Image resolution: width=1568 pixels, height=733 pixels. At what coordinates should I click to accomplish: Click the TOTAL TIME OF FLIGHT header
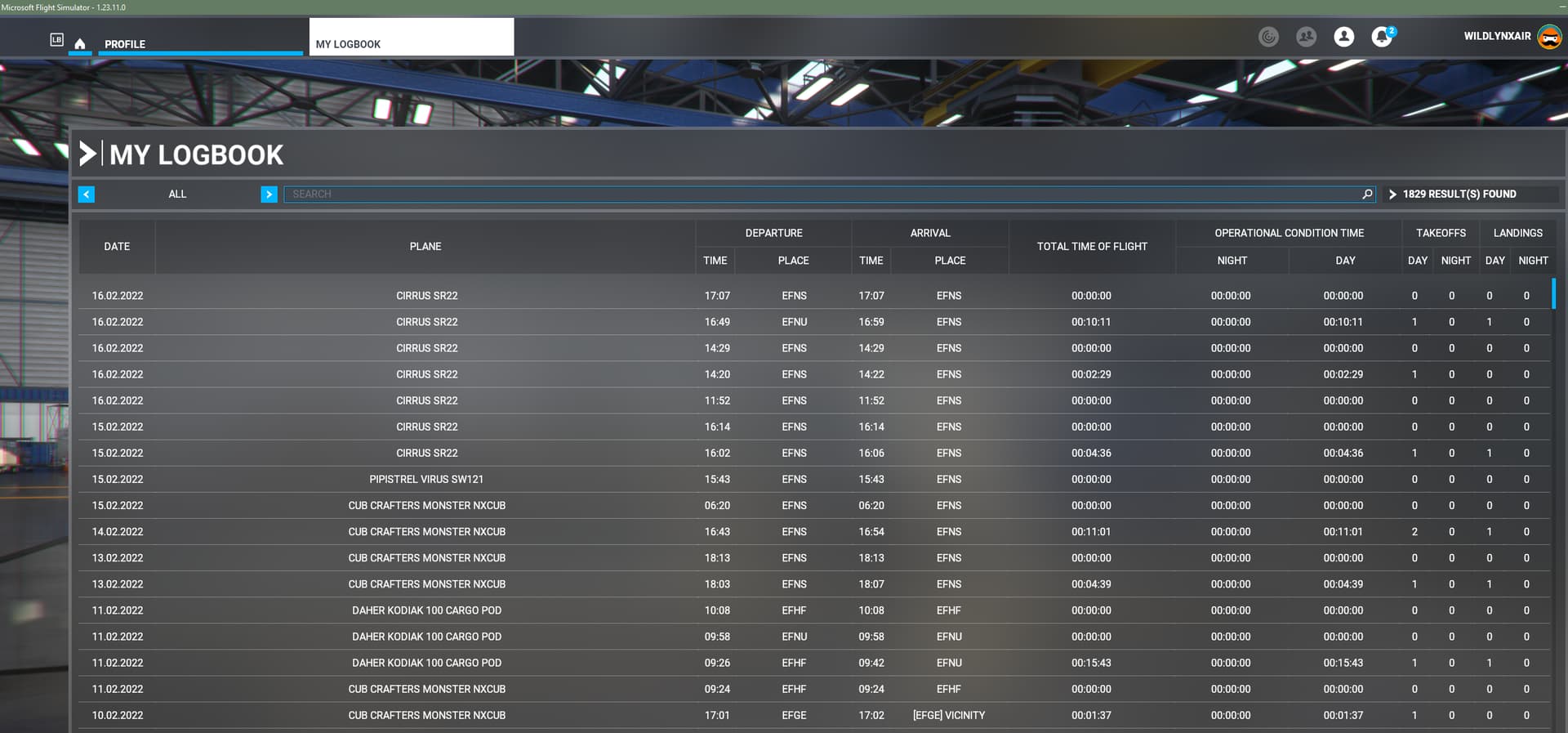coord(1091,247)
